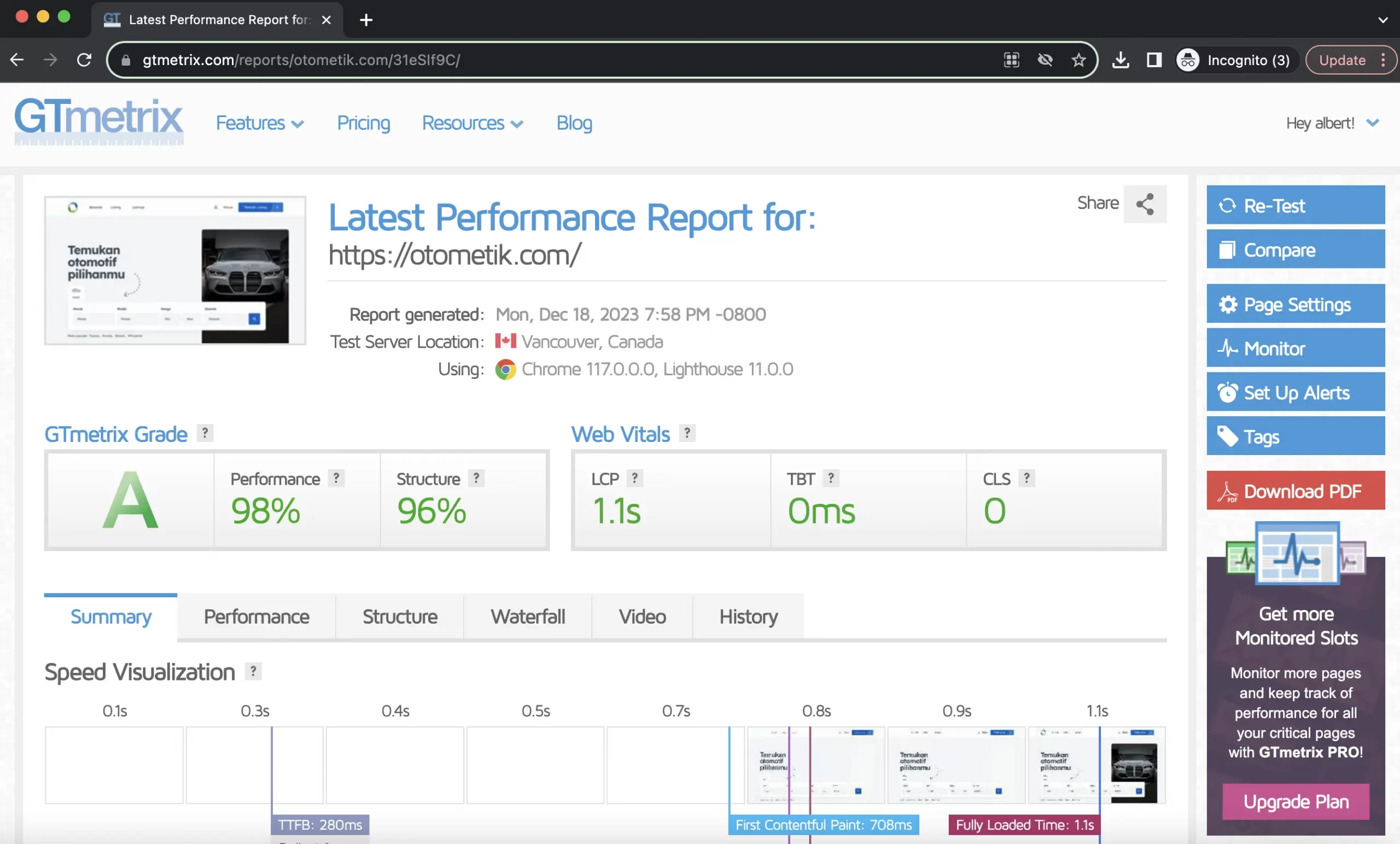This screenshot has width=1400, height=844.
Task: Open the Tags button
Action: [x=1296, y=436]
